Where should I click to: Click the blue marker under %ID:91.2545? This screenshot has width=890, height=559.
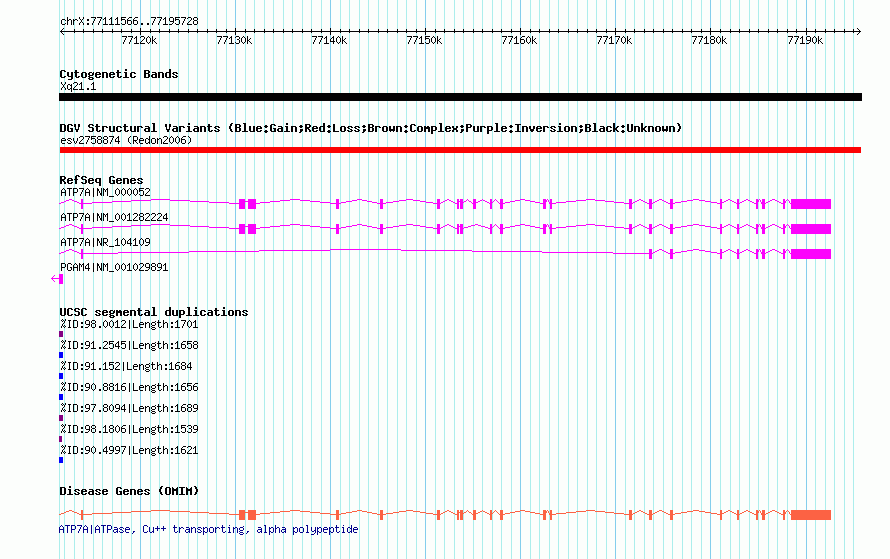pyautogui.click(x=61, y=355)
